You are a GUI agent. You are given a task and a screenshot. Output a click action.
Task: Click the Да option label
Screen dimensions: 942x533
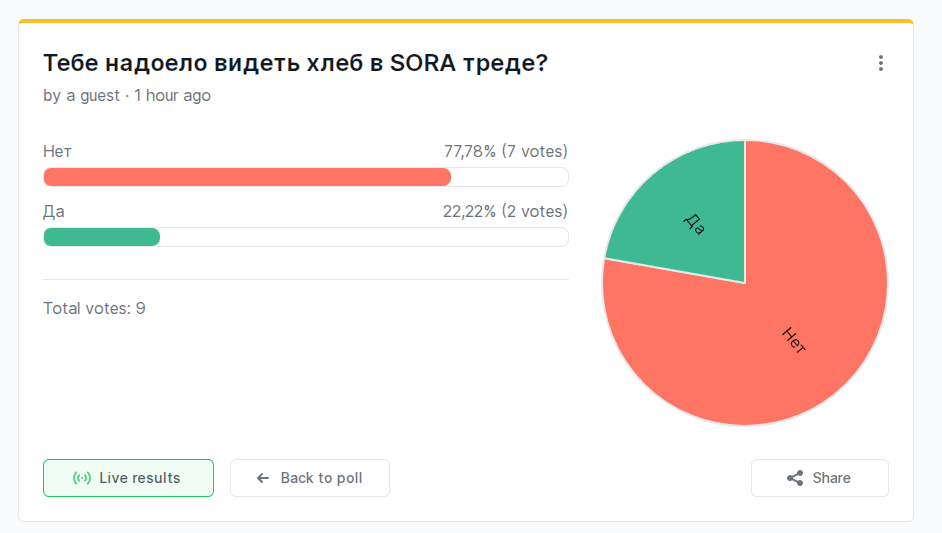coord(54,212)
